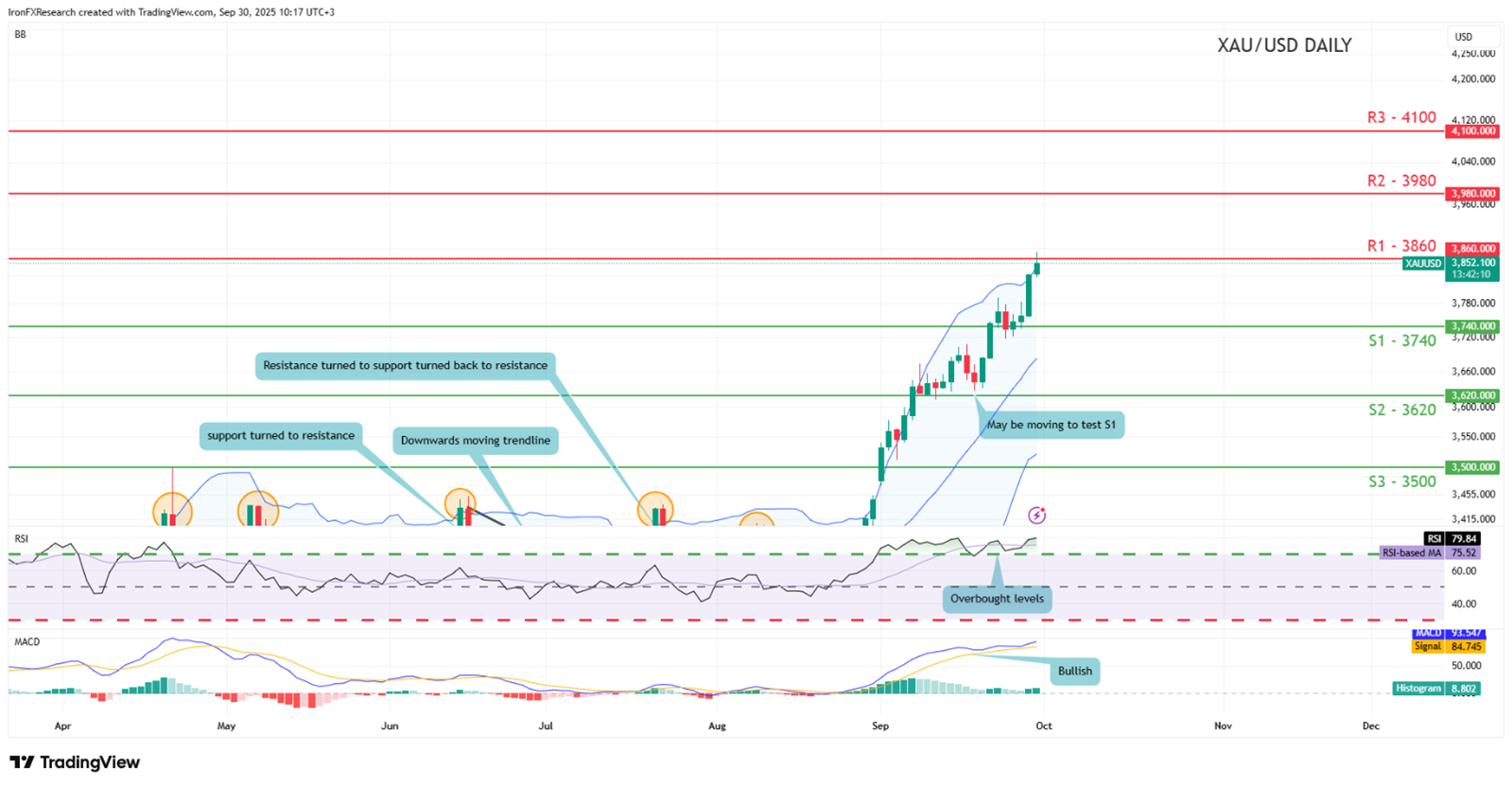
Task: Select the BB indicator label
Action: click(x=21, y=35)
